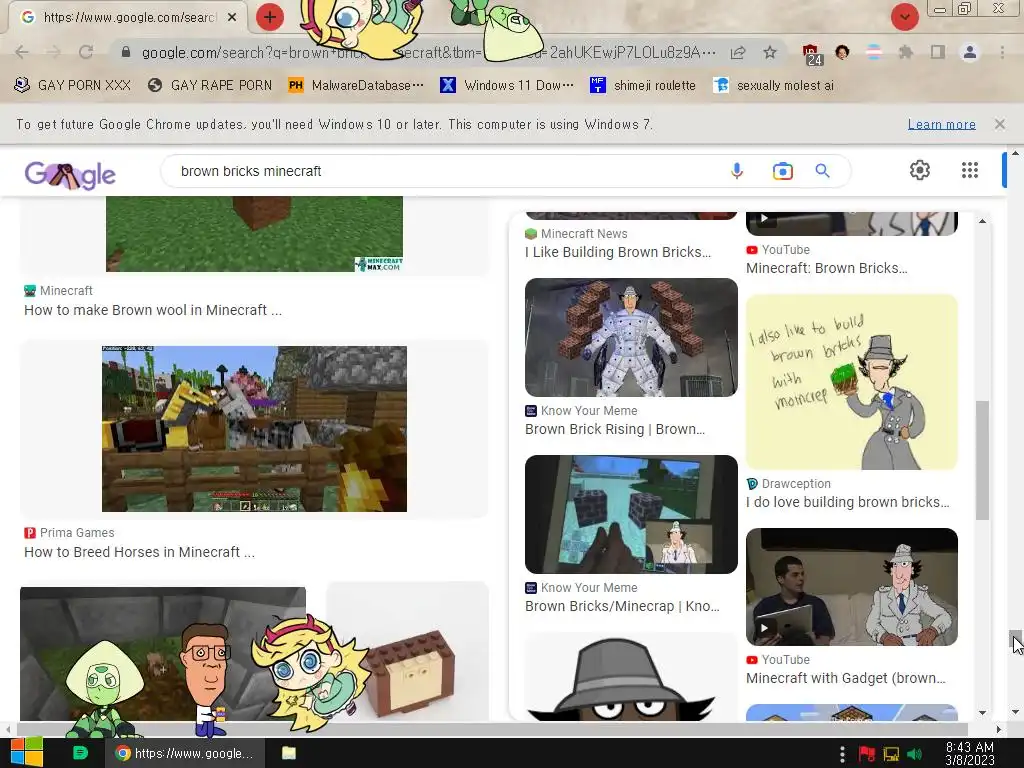Submit search with the magnifier icon

822,171
